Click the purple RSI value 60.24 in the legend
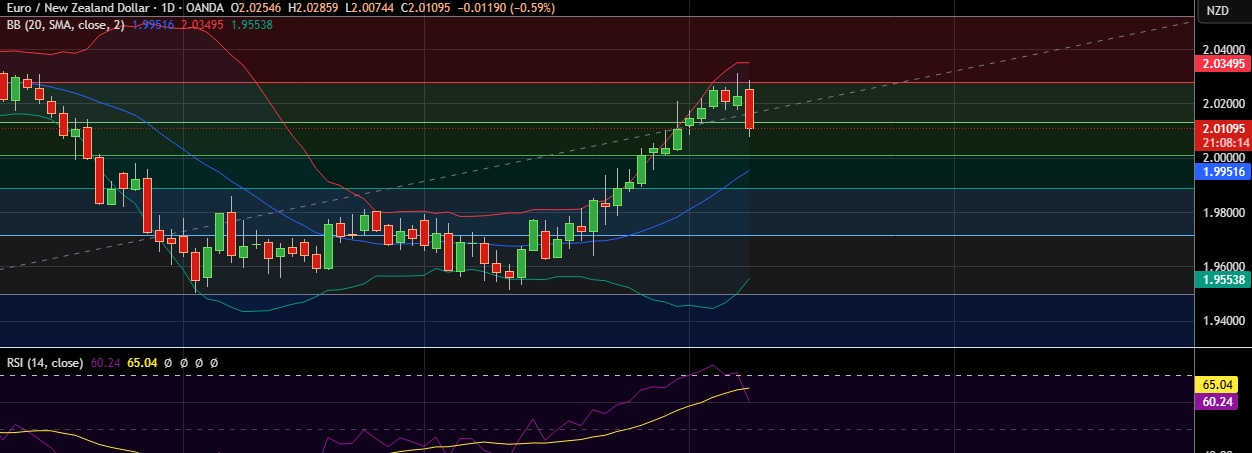Image resolution: width=1252 pixels, height=453 pixels. coord(104,362)
